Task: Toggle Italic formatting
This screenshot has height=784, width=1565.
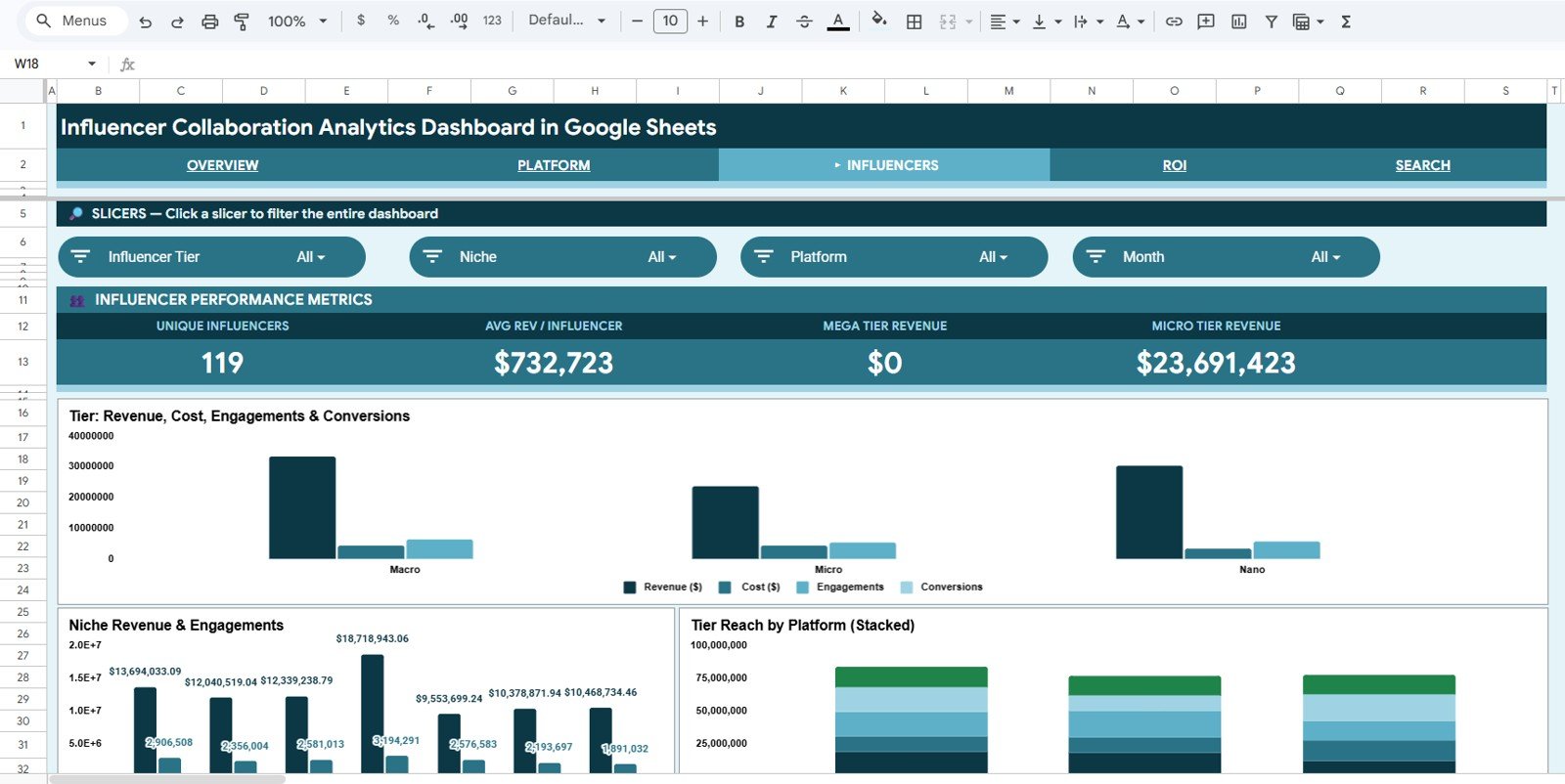Action: [x=772, y=22]
